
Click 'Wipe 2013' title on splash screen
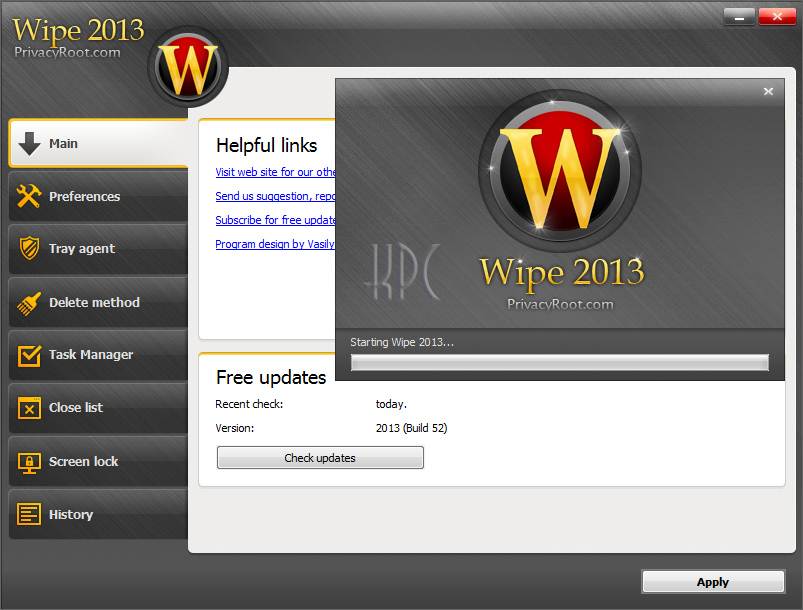[x=562, y=273]
